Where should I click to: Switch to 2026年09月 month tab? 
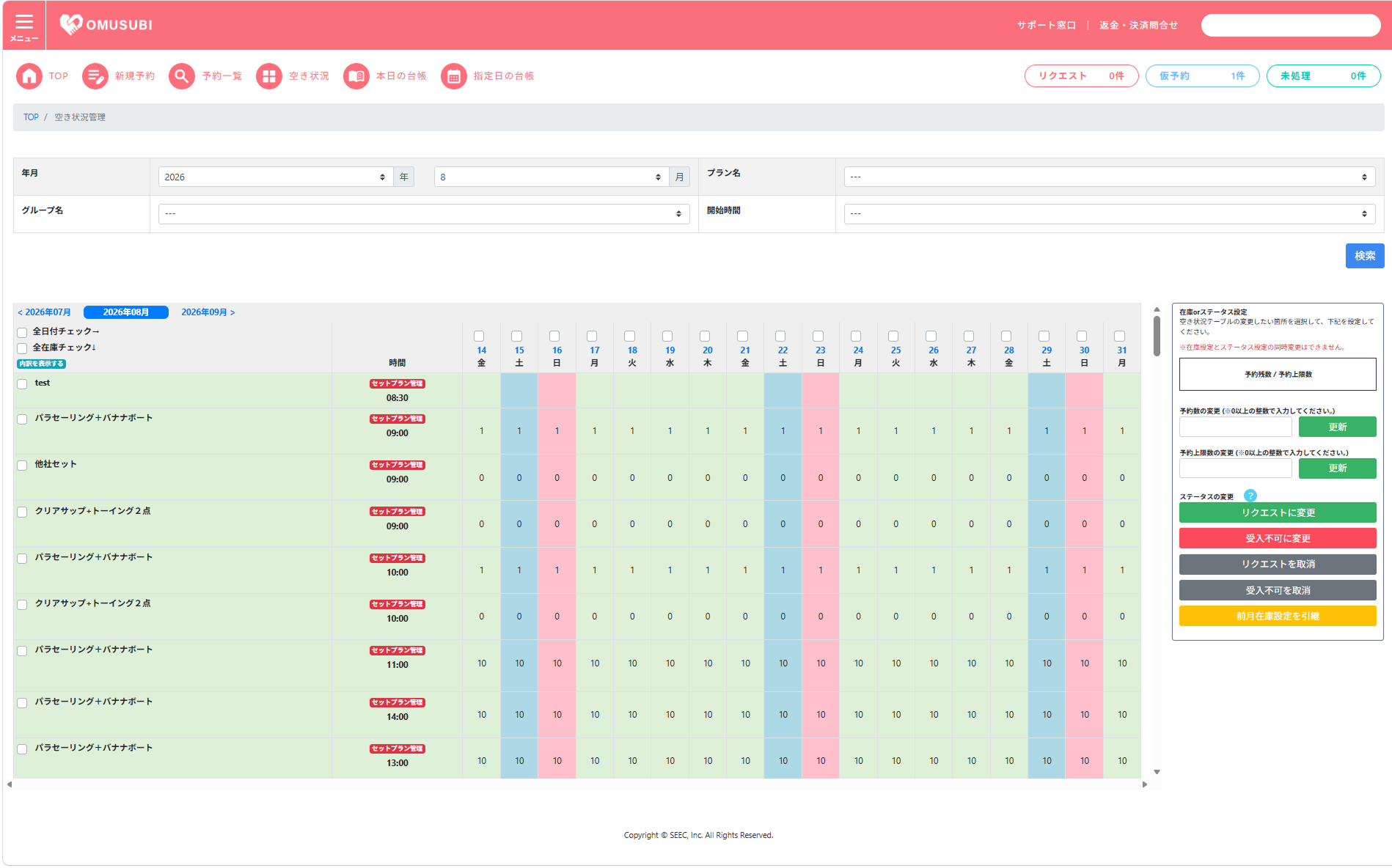208,312
